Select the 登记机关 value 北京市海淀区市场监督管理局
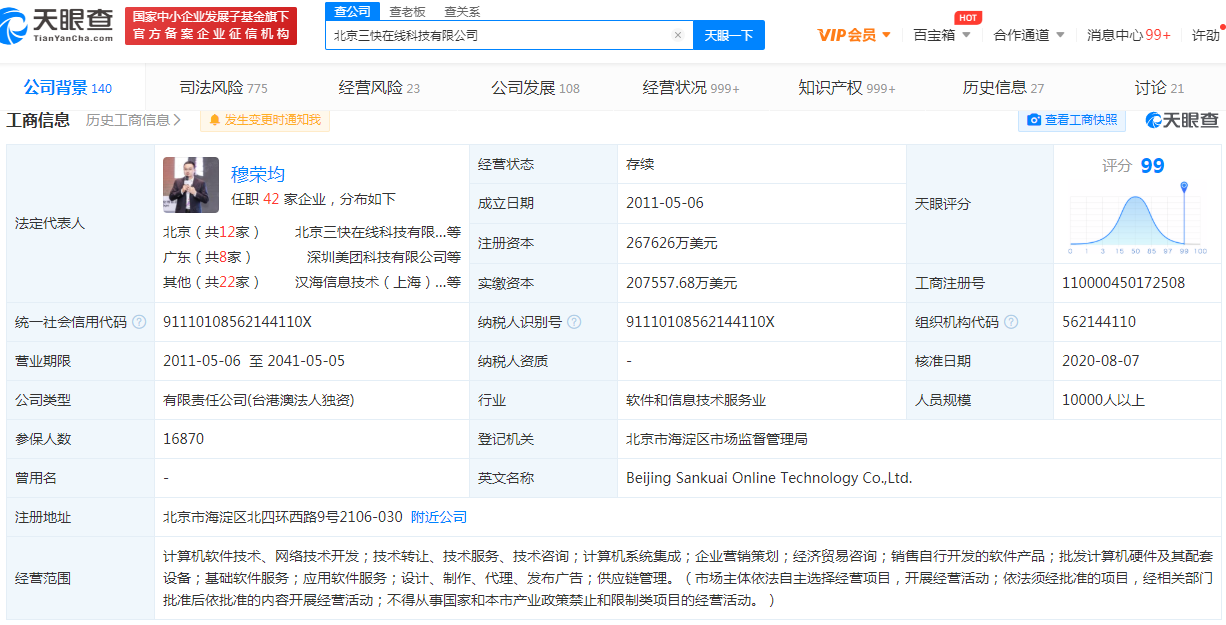The image size is (1226, 625). pos(717,439)
